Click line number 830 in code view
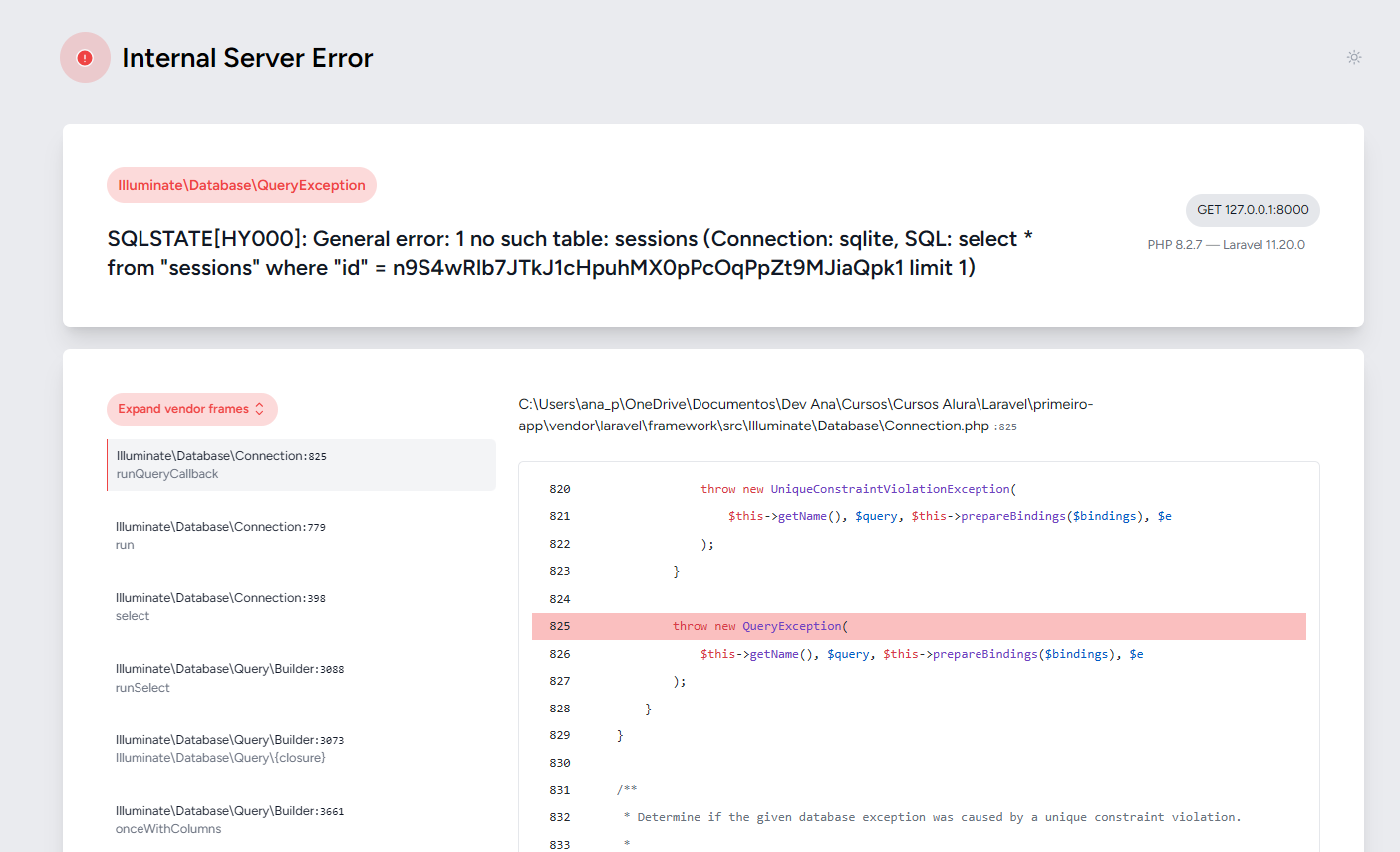Viewport: 1400px width, 852px height. tap(560, 763)
